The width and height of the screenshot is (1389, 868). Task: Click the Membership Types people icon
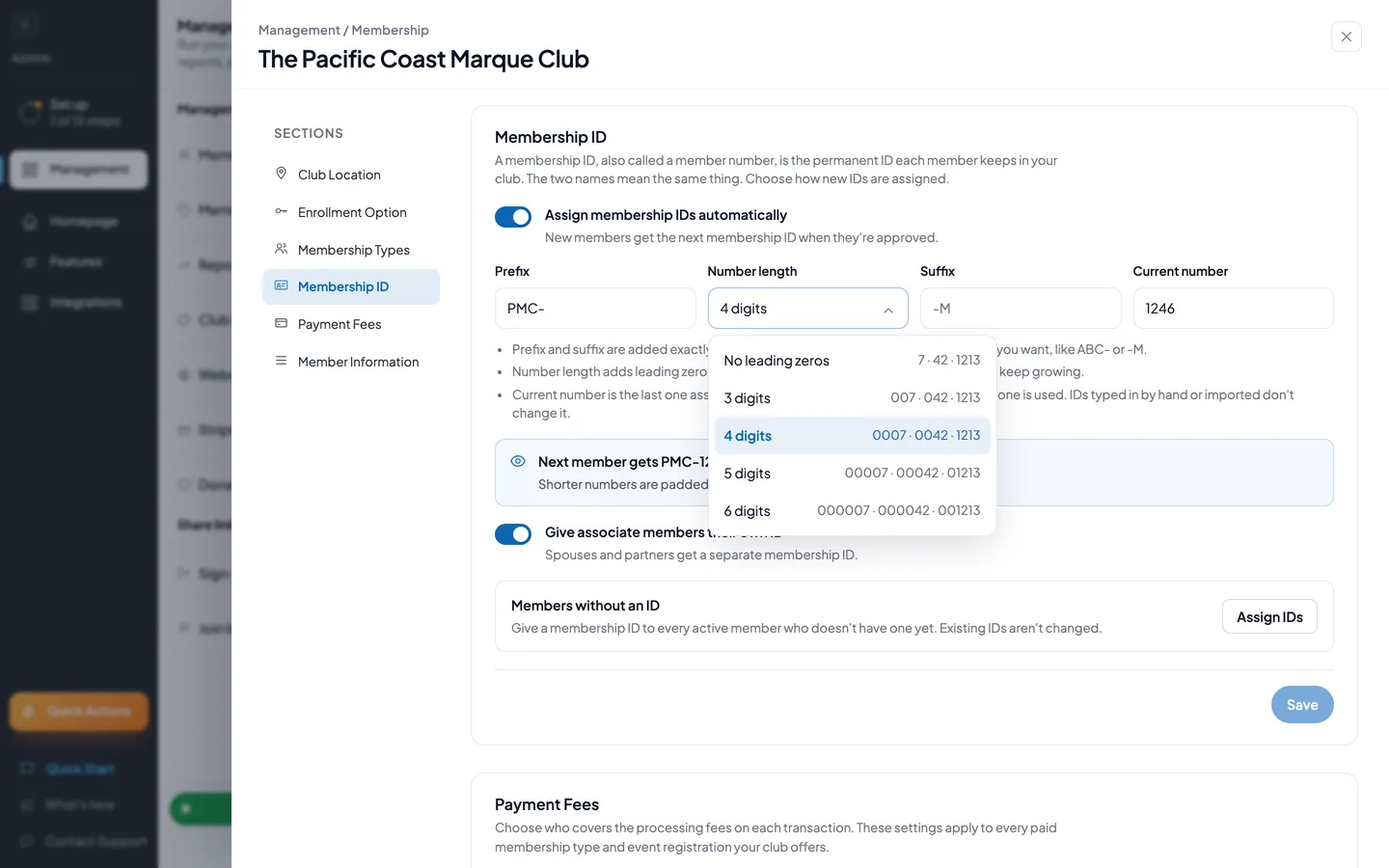tap(281, 249)
